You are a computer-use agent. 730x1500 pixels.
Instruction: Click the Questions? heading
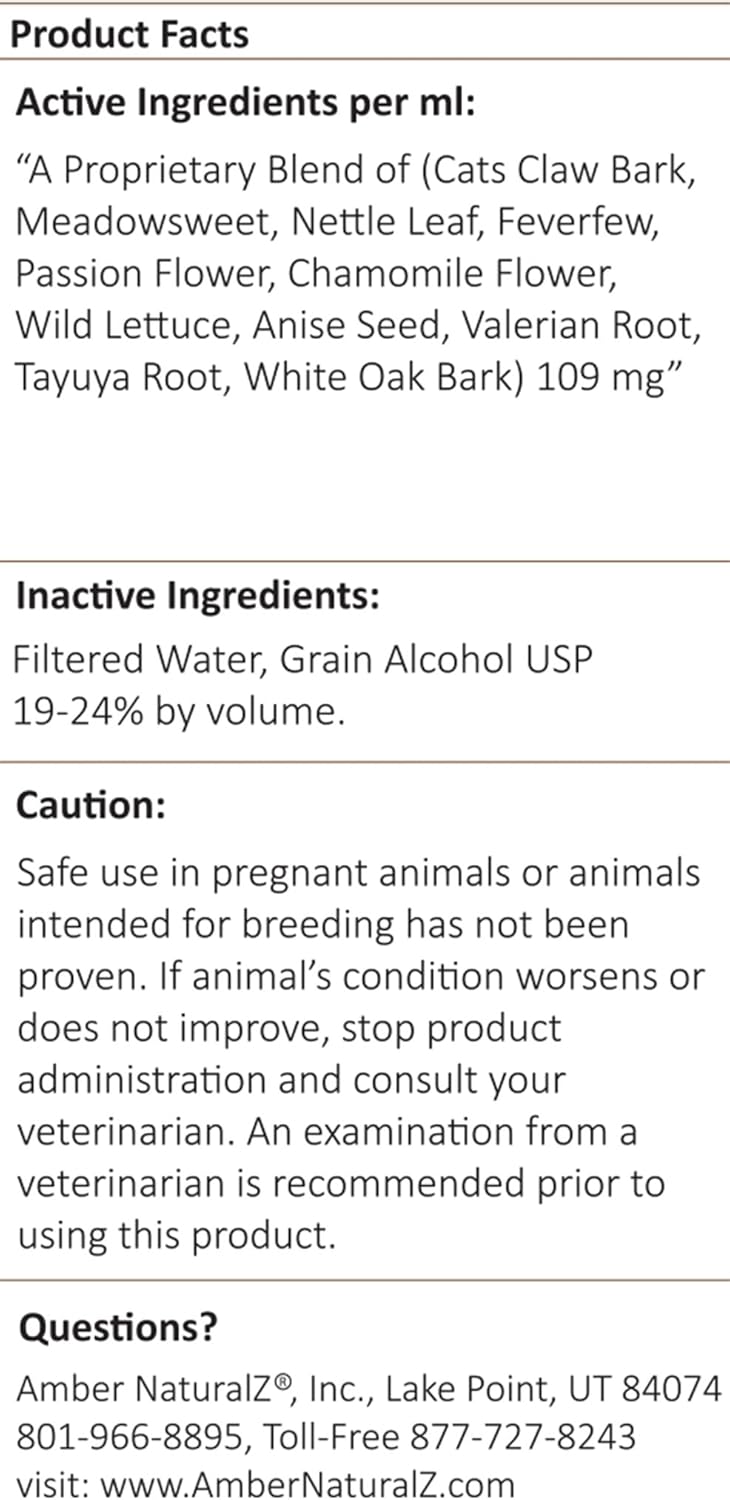(118, 1328)
